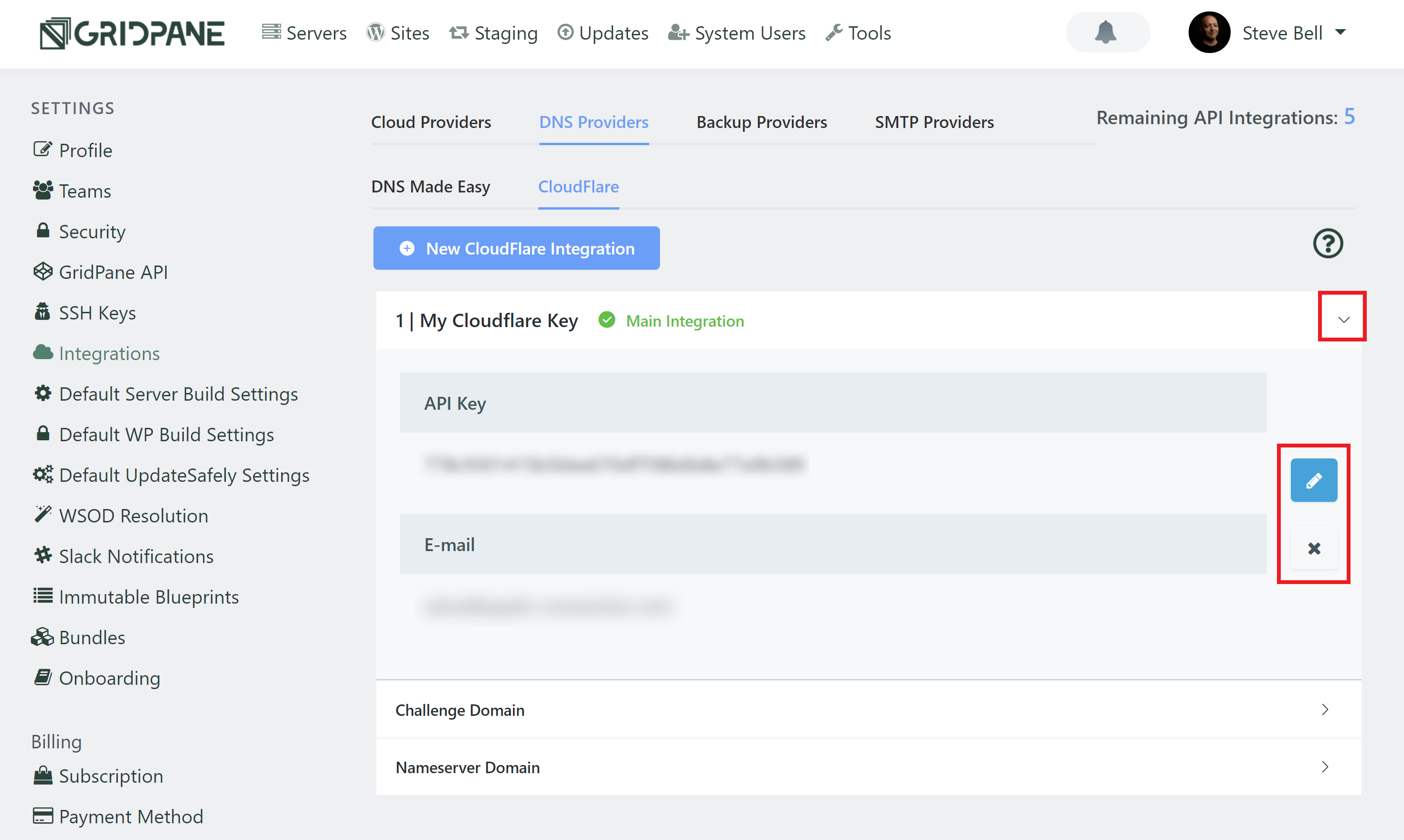Open Bundles settings link
Viewport: 1404px width, 840px height.
92,638
